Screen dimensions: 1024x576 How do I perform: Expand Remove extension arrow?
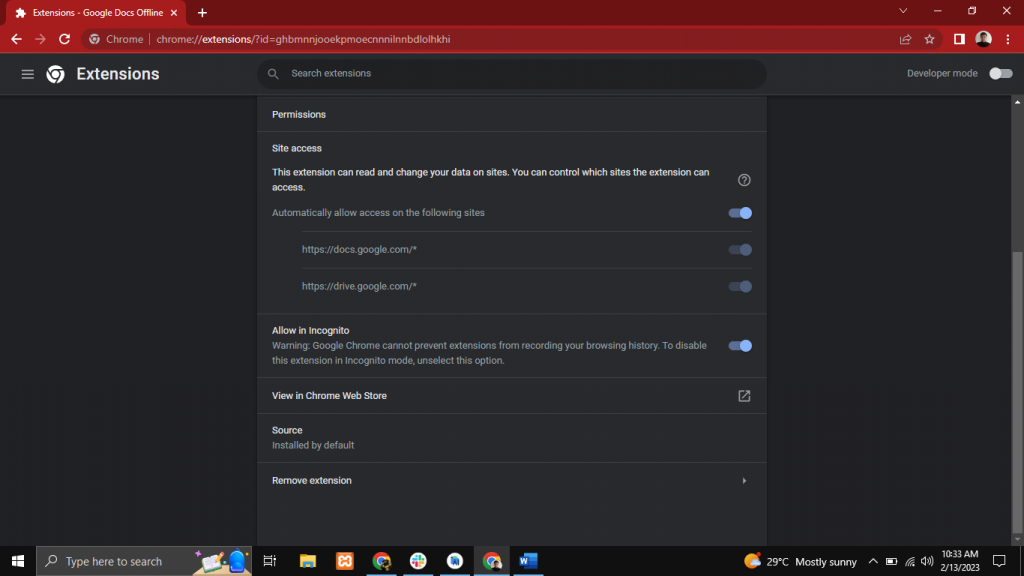point(744,481)
